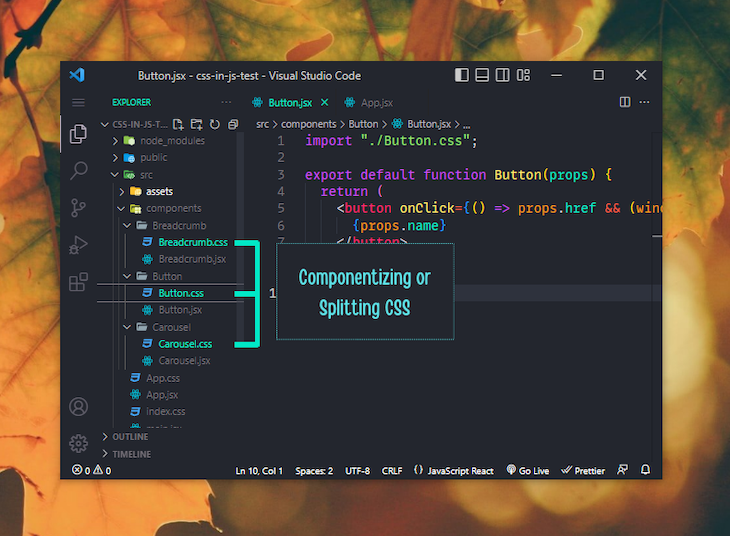
Task: Open the Source Control view
Action: (x=78, y=208)
